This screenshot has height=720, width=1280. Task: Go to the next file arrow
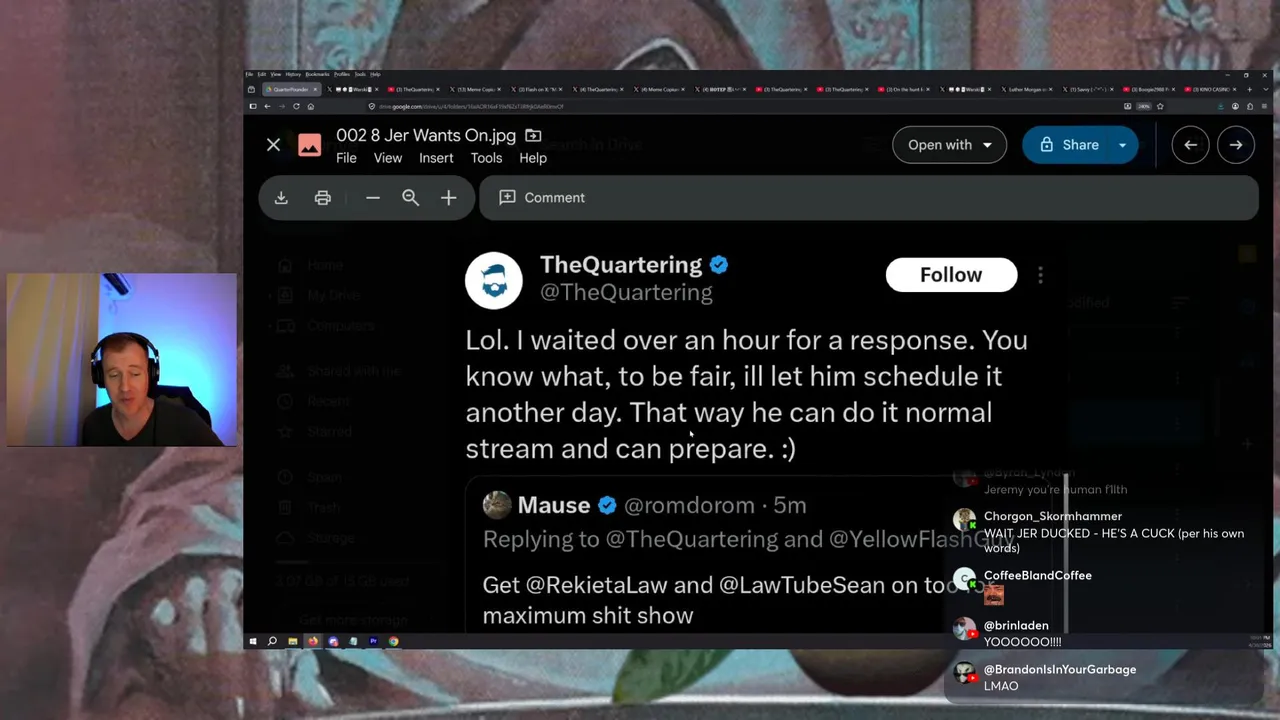pyautogui.click(x=1236, y=145)
